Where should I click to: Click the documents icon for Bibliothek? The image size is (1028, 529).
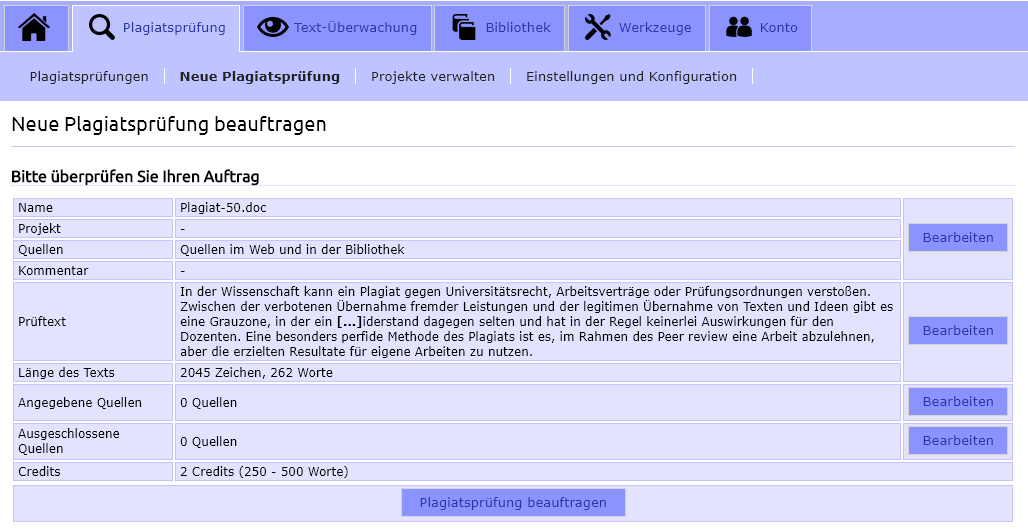click(464, 28)
